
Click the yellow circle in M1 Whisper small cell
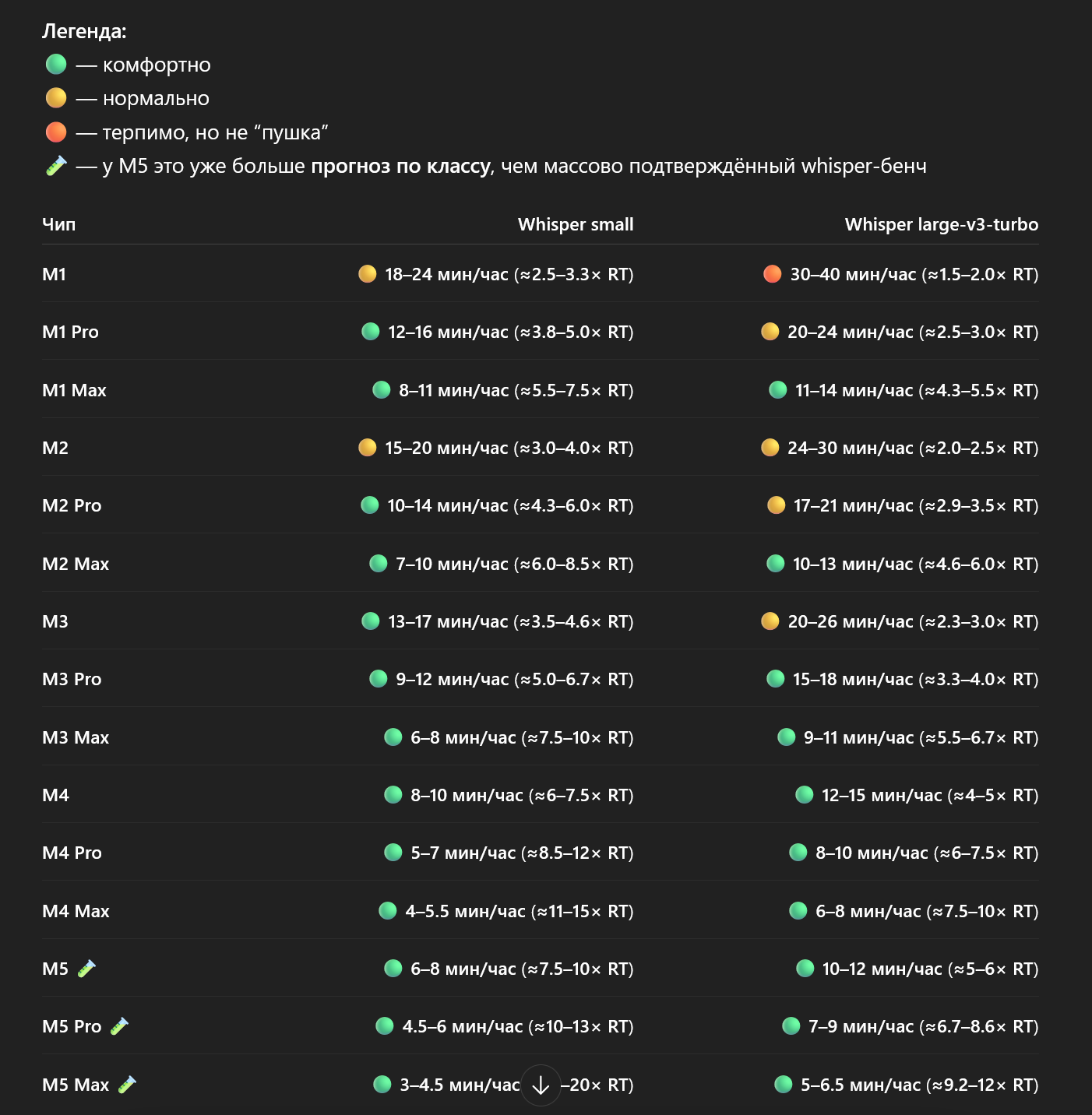(x=368, y=274)
